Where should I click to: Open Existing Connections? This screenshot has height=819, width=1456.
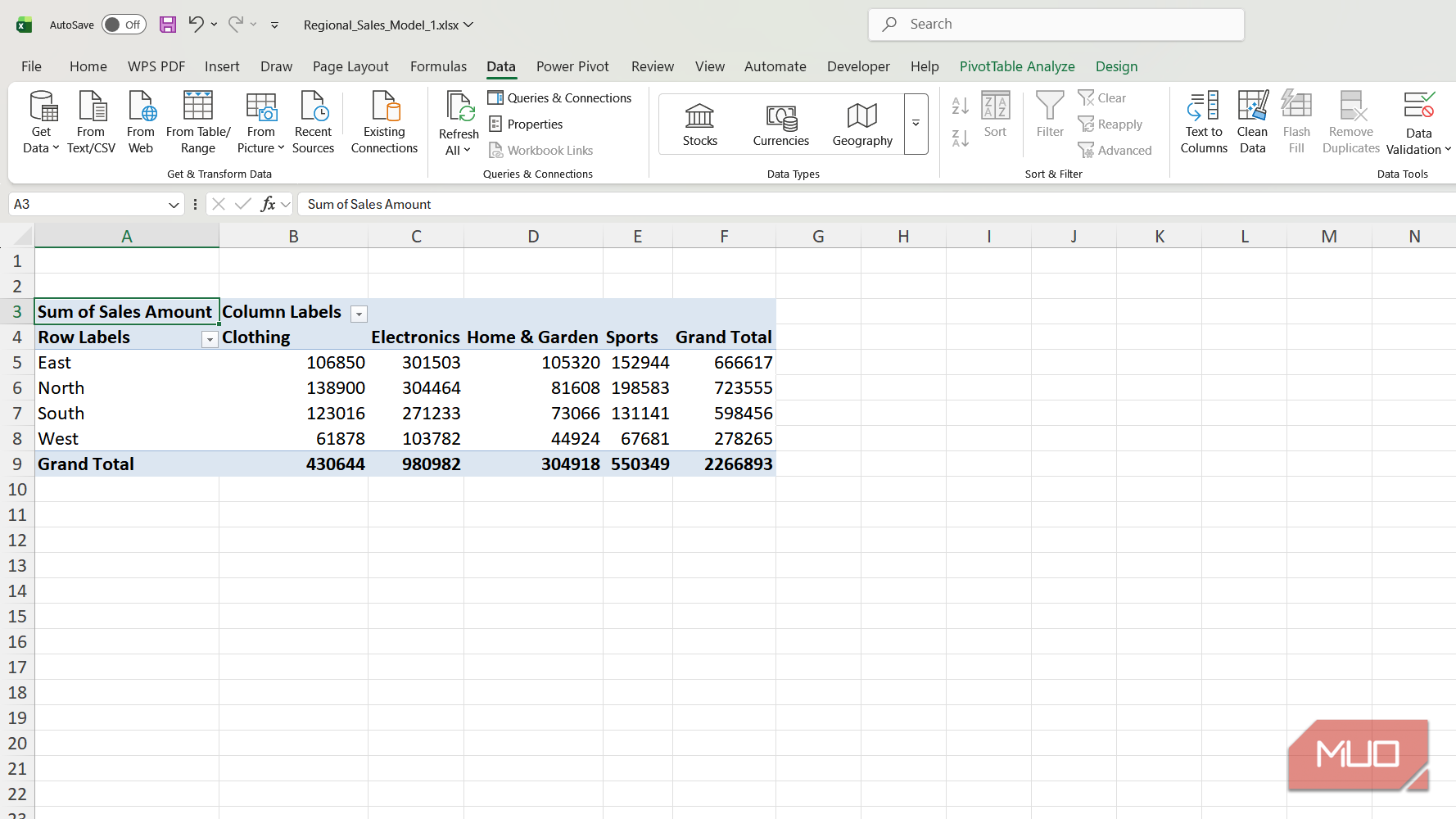pyautogui.click(x=384, y=122)
